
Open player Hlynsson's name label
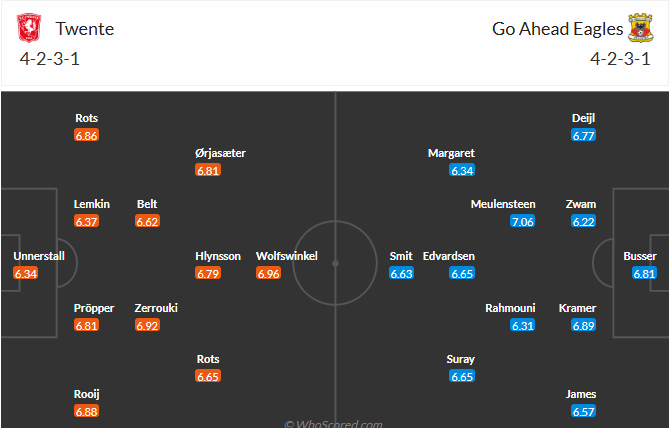(x=218, y=256)
